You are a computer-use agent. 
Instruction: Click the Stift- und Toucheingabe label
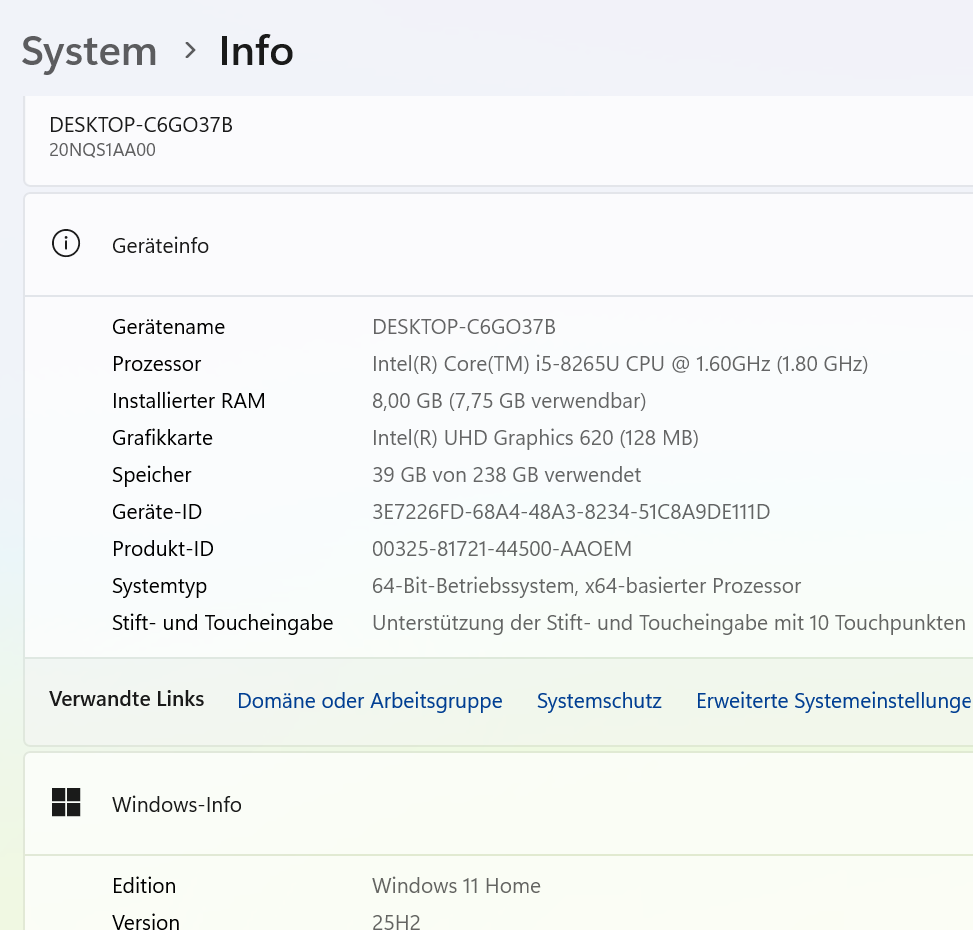click(x=222, y=623)
